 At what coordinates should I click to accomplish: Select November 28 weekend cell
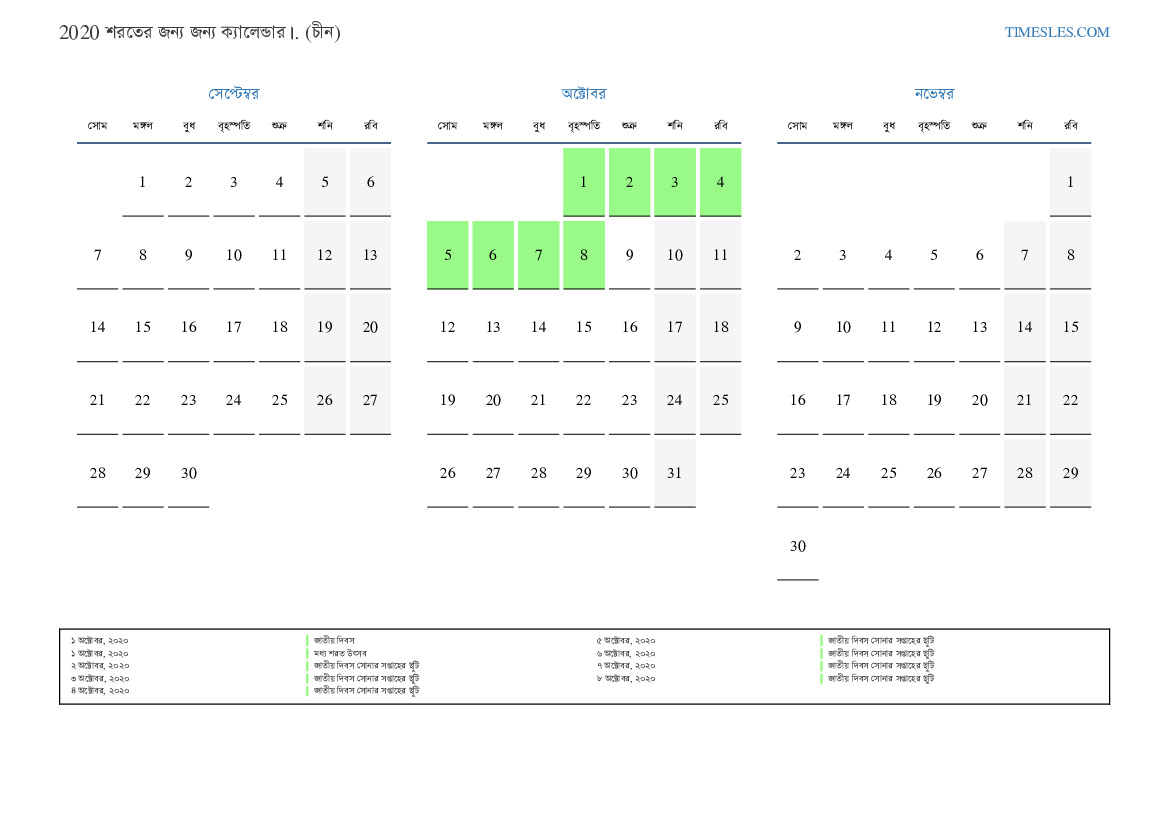point(1025,473)
